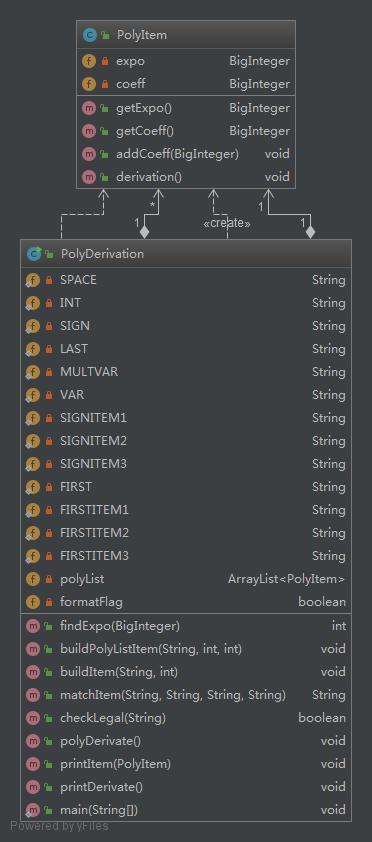Click the static method icon beside main(String[])
The height and width of the screenshot is (842, 372).
32,810
